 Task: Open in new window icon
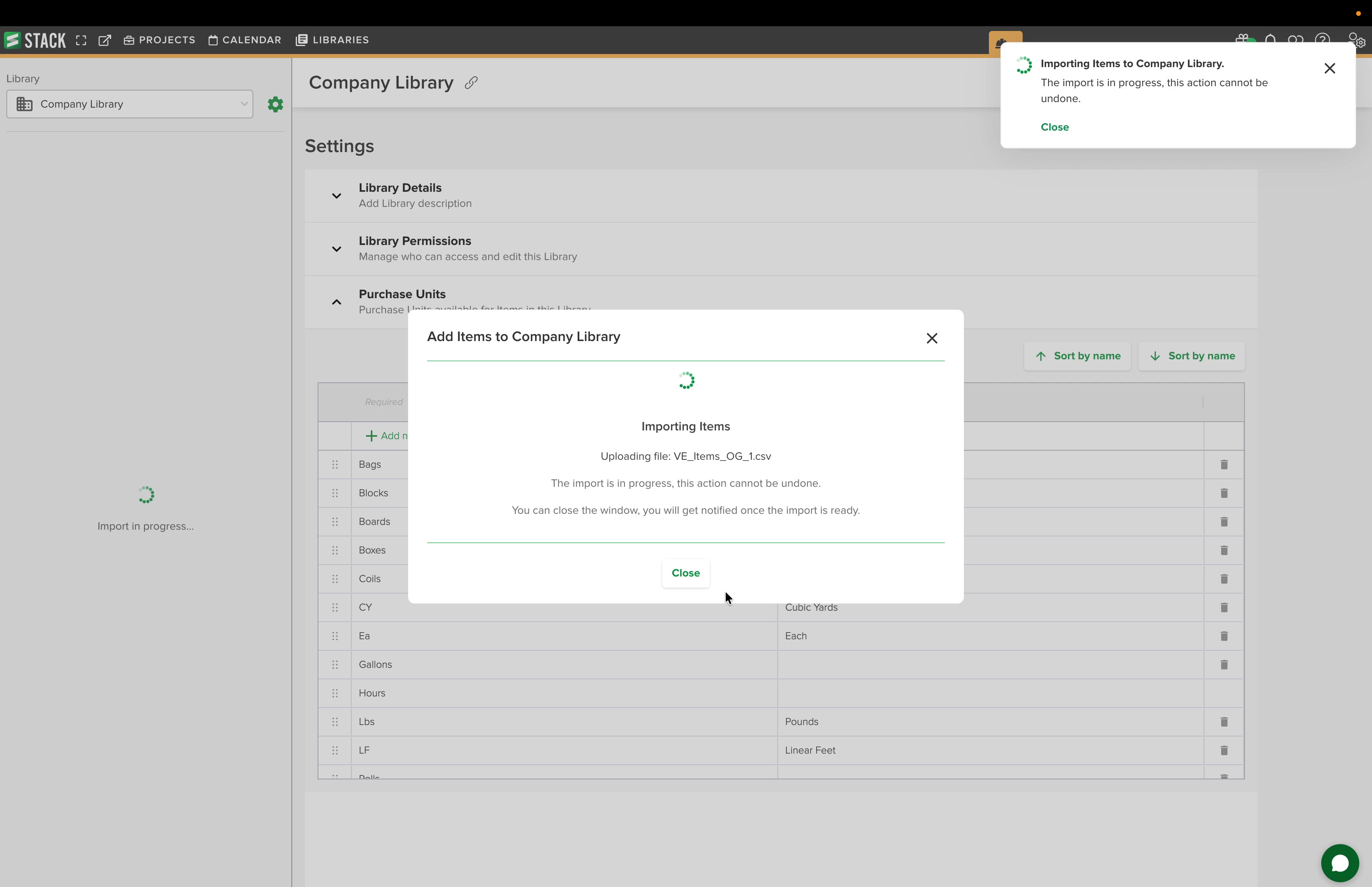click(x=104, y=40)
